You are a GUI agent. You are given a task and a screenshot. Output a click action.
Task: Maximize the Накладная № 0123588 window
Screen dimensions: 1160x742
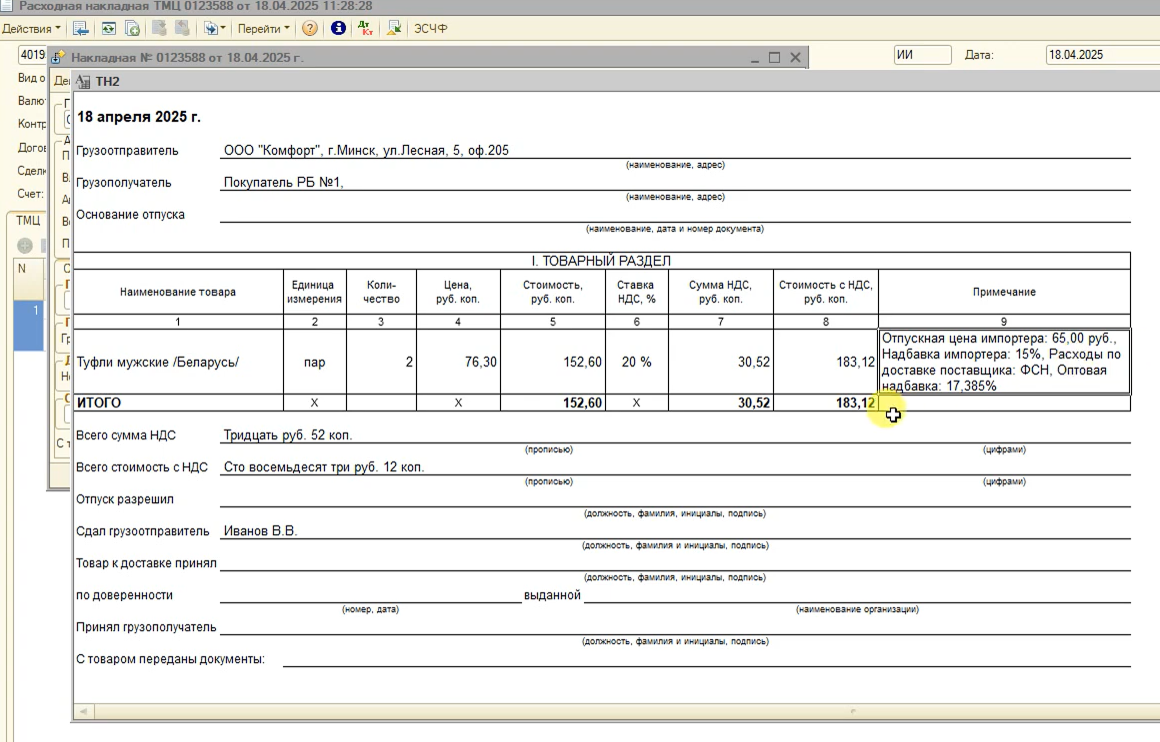[x=775, y=58]
